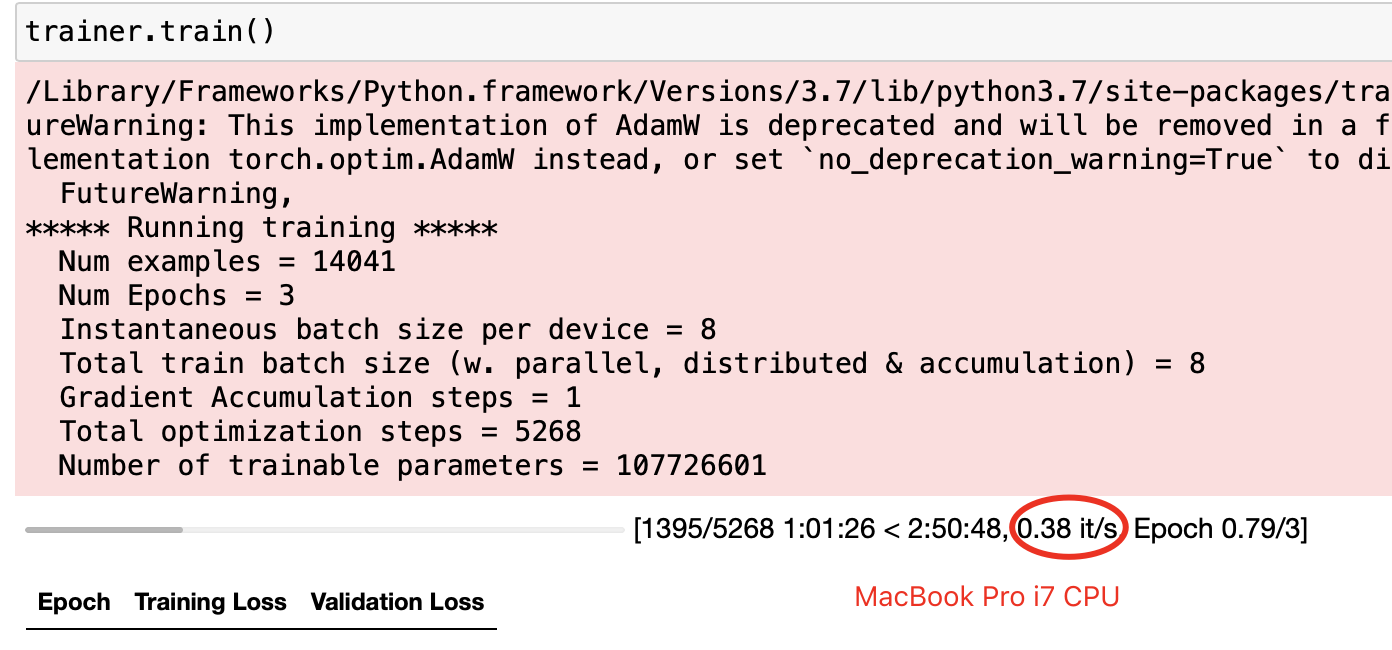Click the Running training header line
The width and height of the screenshot is (1392, 650).
(260, 228)
